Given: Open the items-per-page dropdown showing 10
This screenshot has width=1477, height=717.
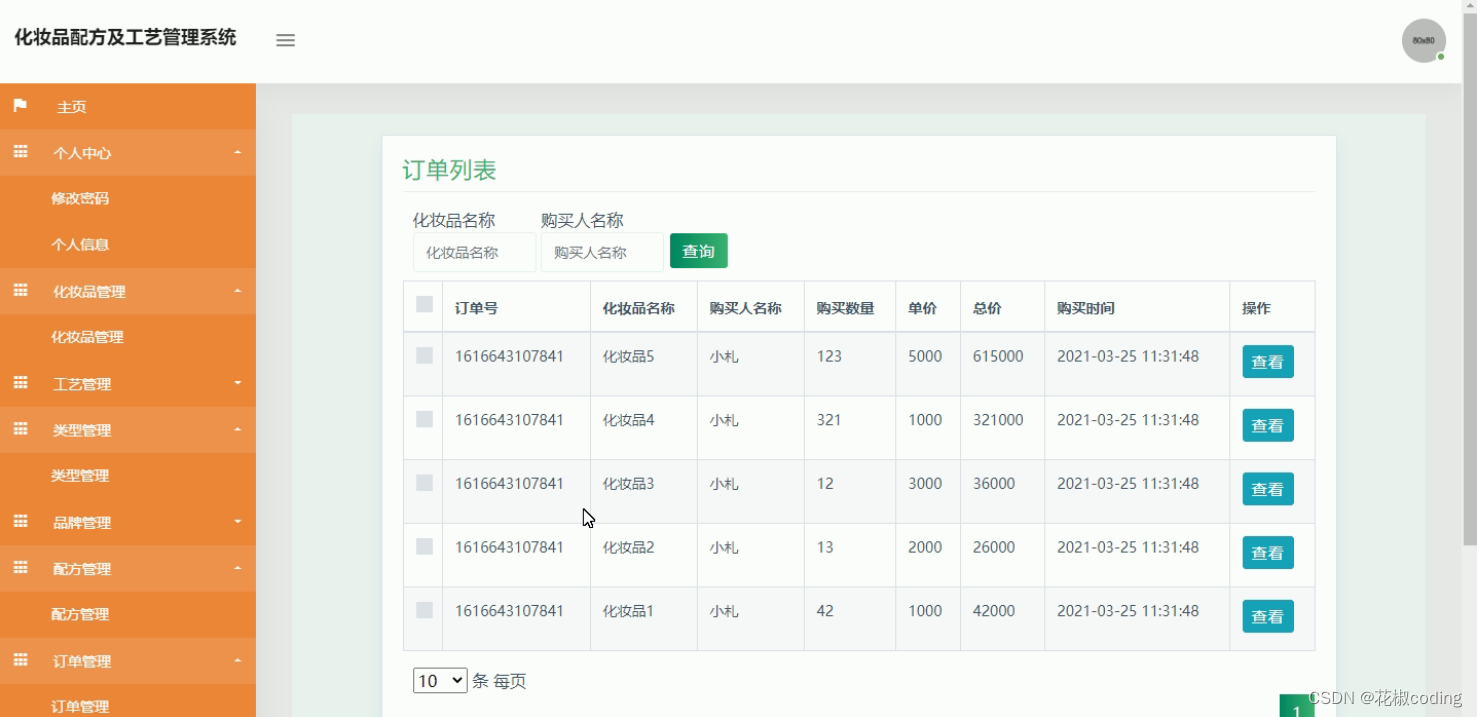Looking at the screenshot, I should click(x=439, y=680).
